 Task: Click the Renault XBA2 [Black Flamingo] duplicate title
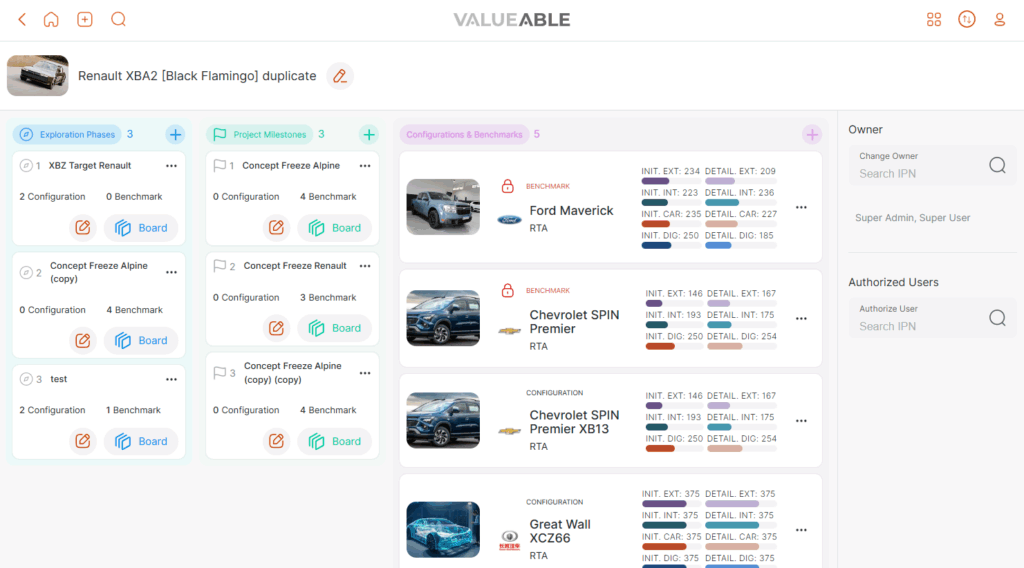[x=197, y=76]
